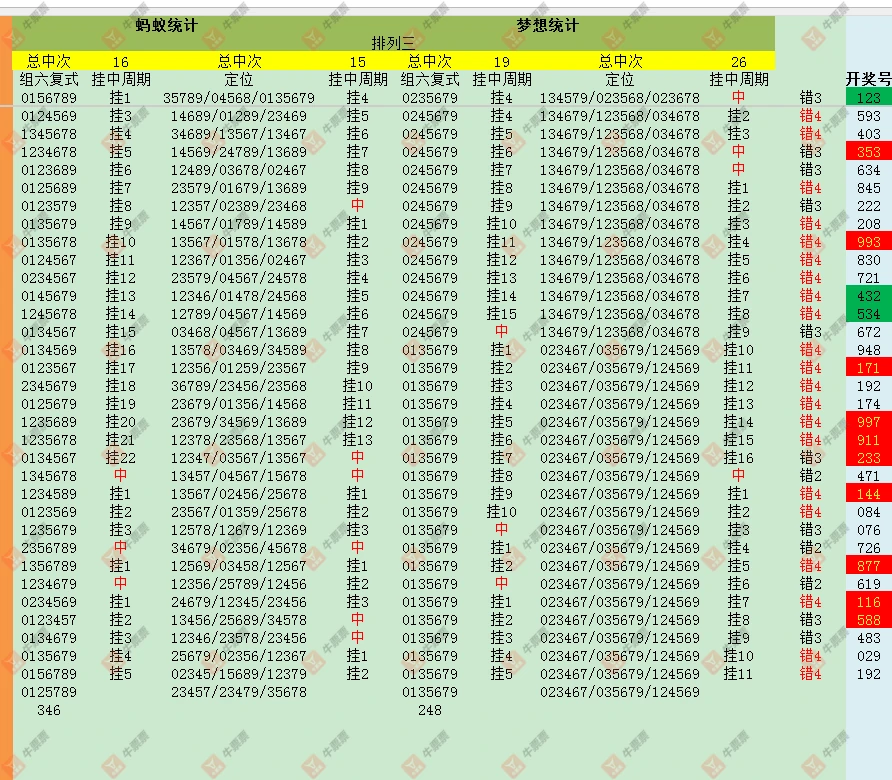
Task: Click the green draw number 123 cell
Action: 868,98
